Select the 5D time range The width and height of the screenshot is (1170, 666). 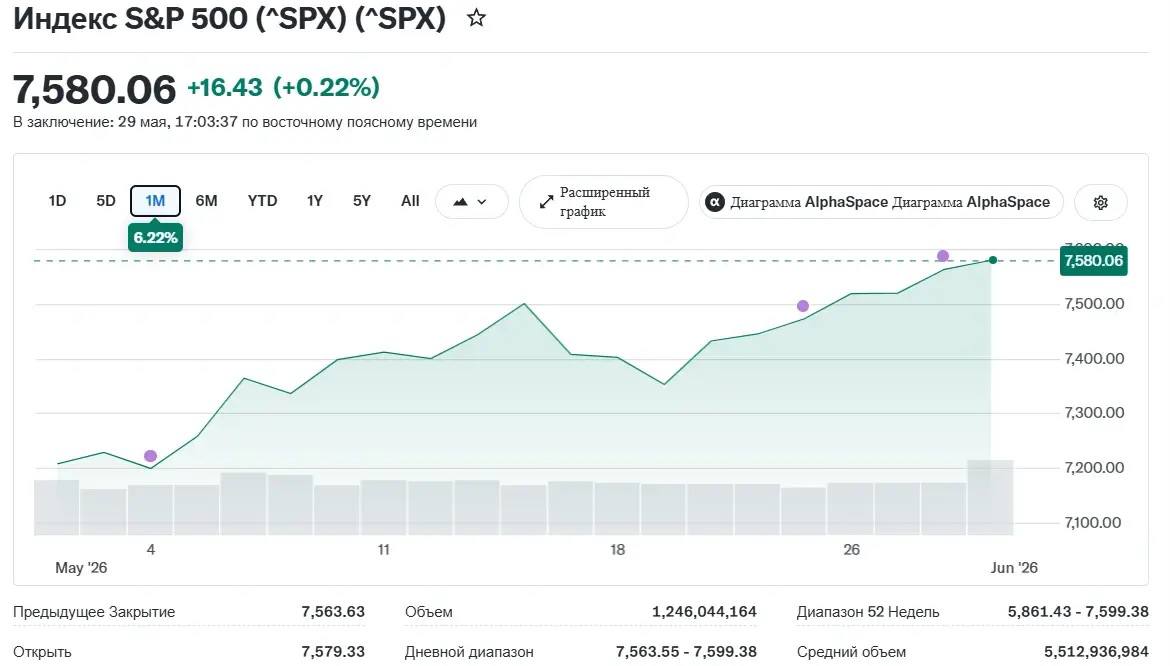[106, 201]
